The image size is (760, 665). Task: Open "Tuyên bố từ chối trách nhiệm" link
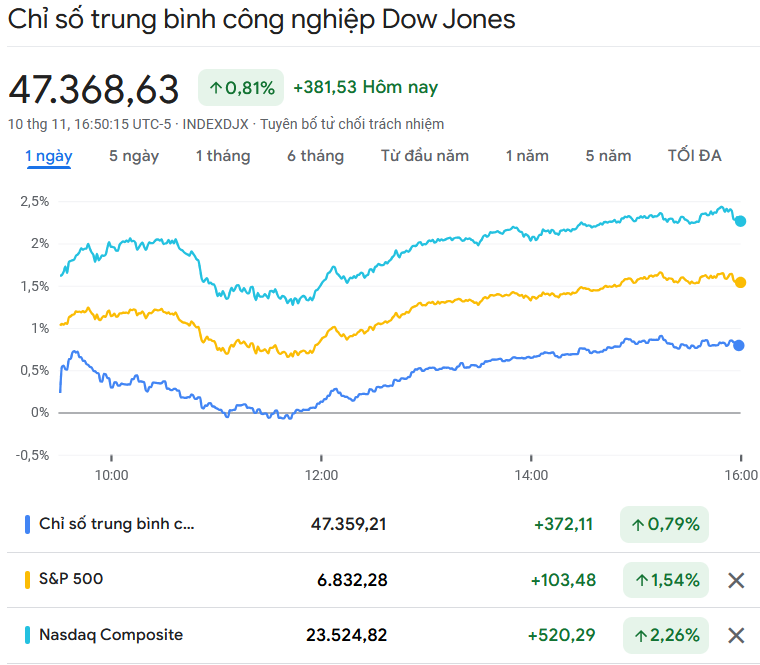click(353, 124)
